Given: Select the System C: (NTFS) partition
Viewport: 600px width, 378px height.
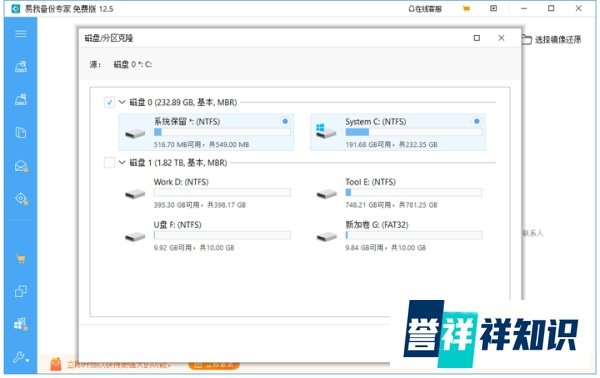Looking at the screenshot, I should tap(398, 132).
